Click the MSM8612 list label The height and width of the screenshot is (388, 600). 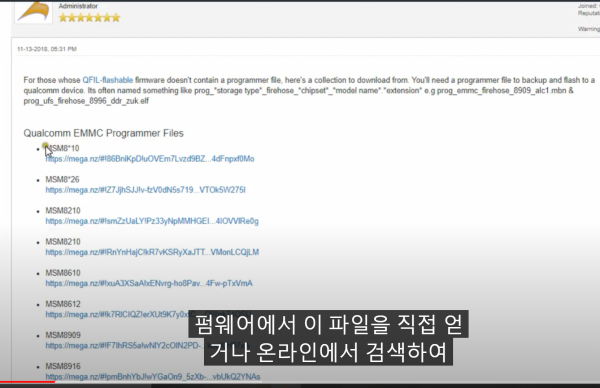pyautogui.click(x=63, y=304)
